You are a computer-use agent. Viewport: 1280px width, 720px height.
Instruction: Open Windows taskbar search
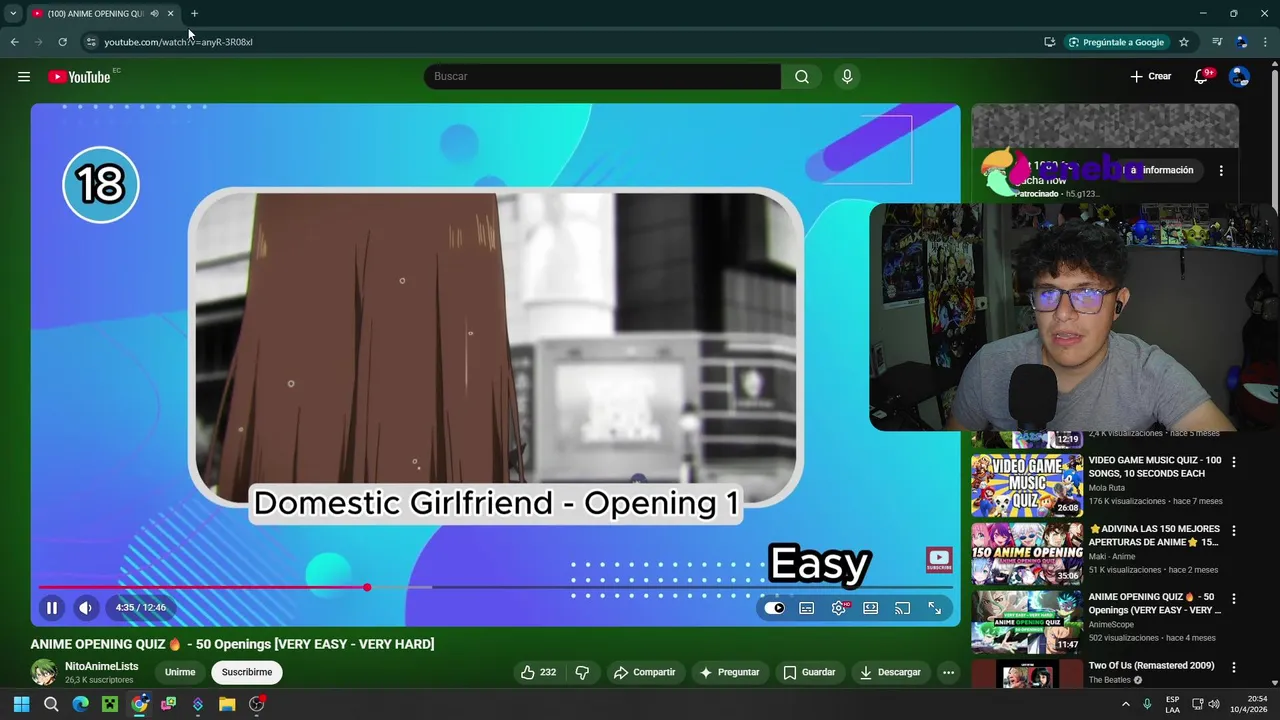(x=51, y=704)
